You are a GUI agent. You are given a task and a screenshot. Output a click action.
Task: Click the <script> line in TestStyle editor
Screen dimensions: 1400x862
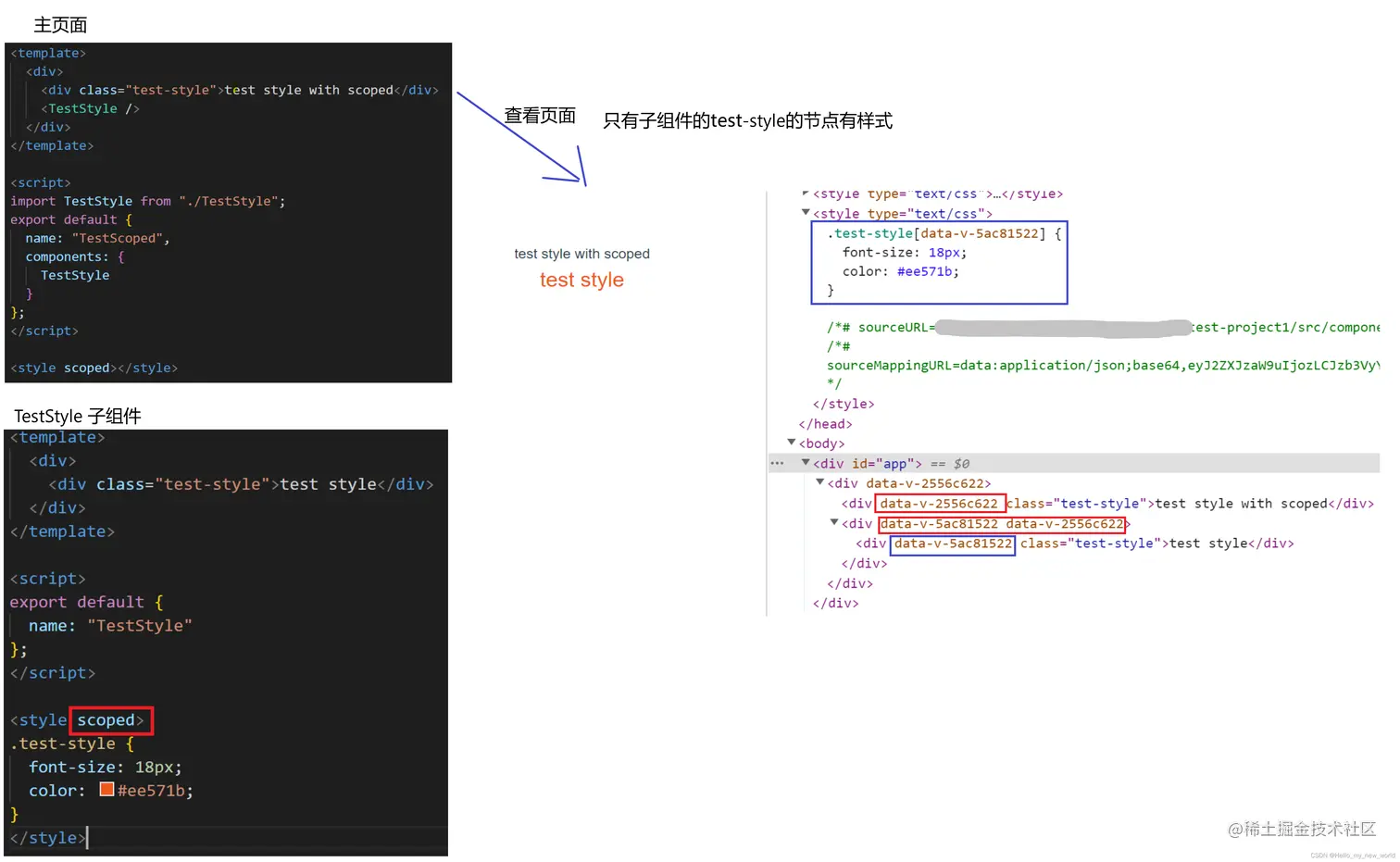48,579
